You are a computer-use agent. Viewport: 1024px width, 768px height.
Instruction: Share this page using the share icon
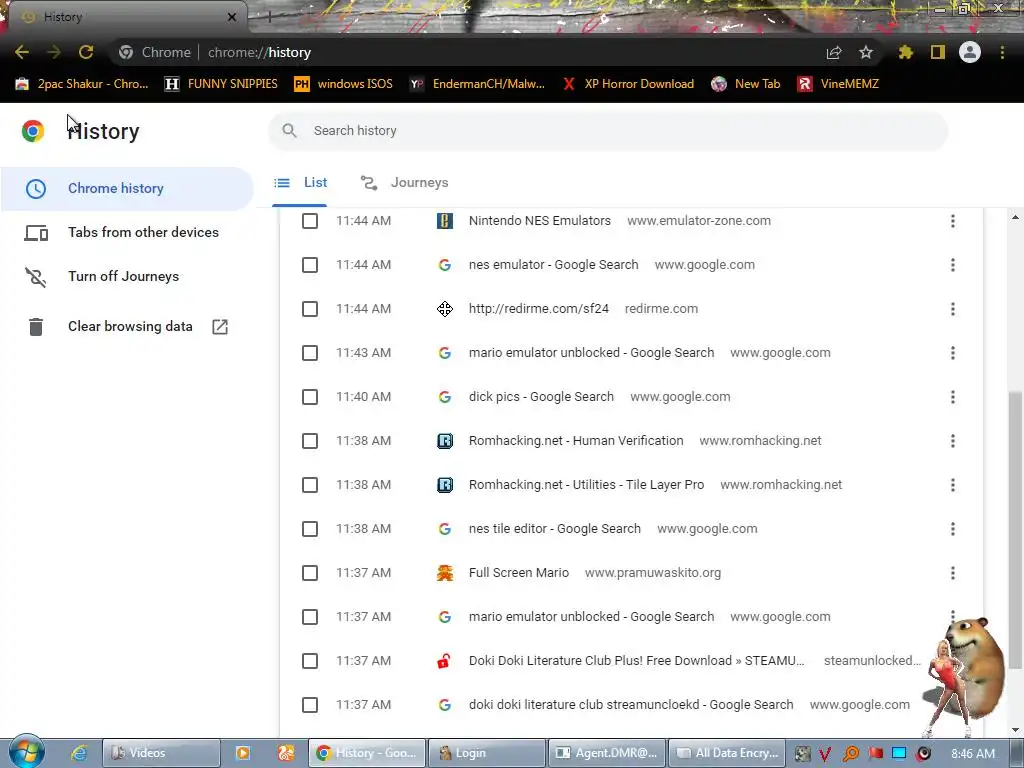pyautogui.click(x=834, y=52)
